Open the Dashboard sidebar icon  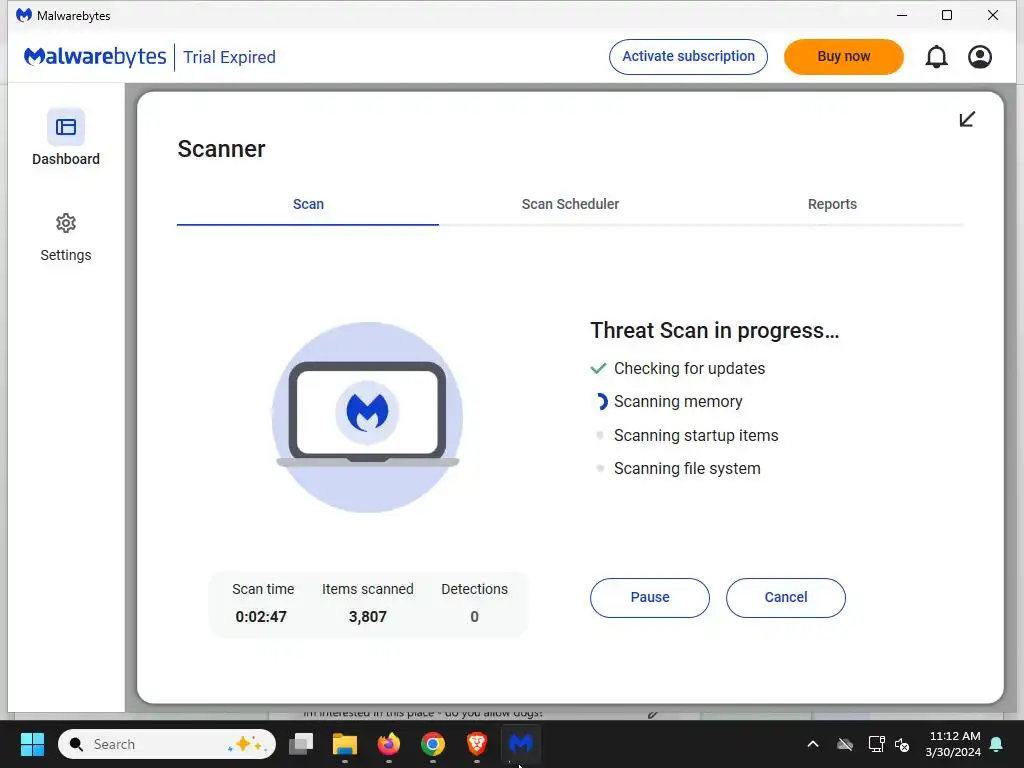pyautogui.click(x=65, y=127)
